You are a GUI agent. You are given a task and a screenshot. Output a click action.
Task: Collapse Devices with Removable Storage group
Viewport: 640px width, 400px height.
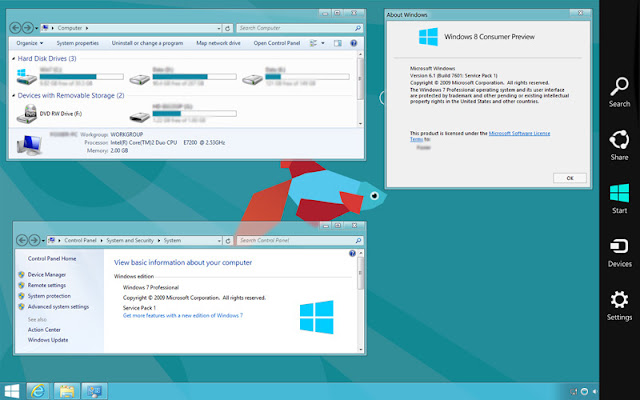(13, 96)
